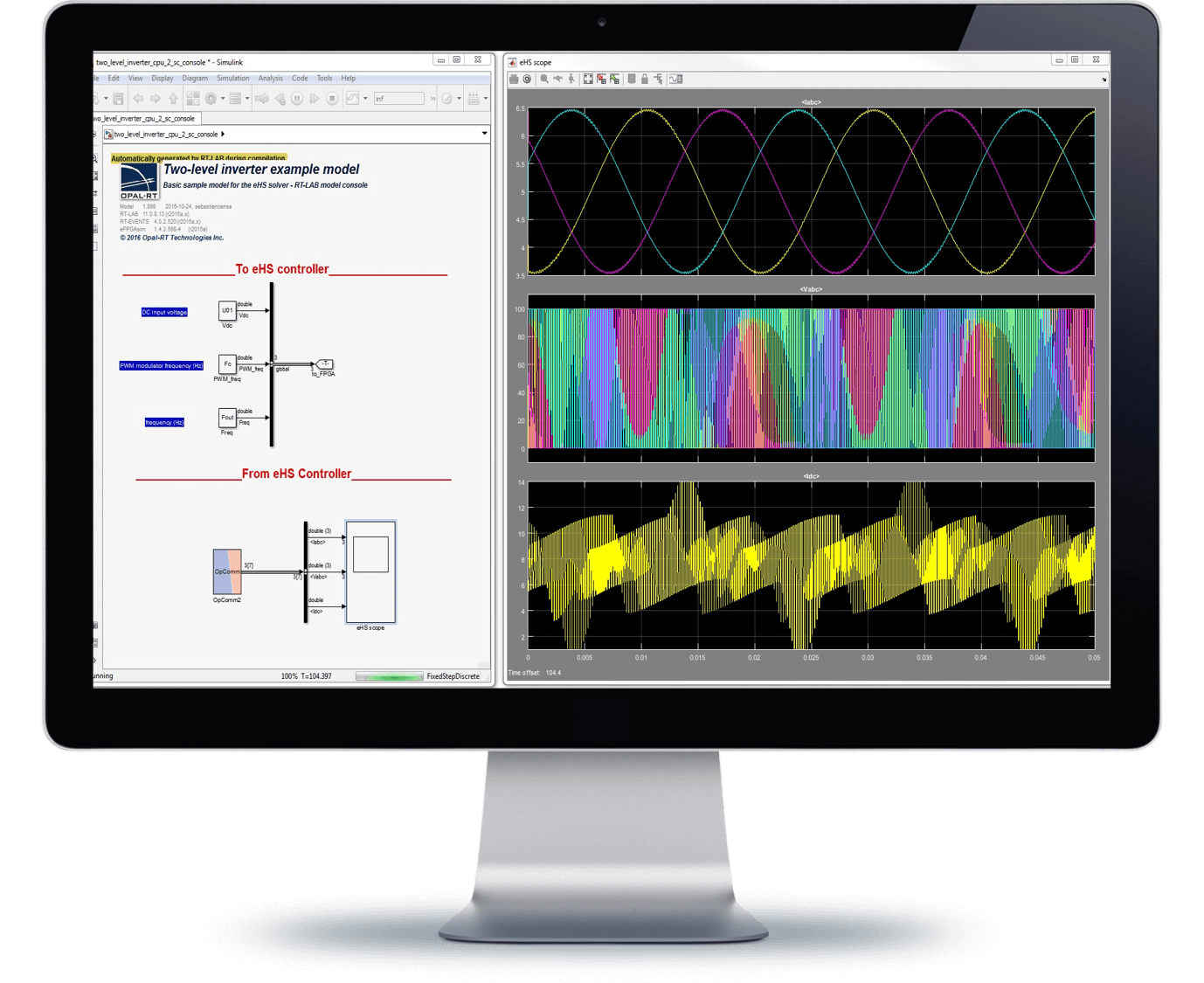Stop the simulation
Image resolution: width=1204 pixels, height=983 pixels.
(332, 99)
